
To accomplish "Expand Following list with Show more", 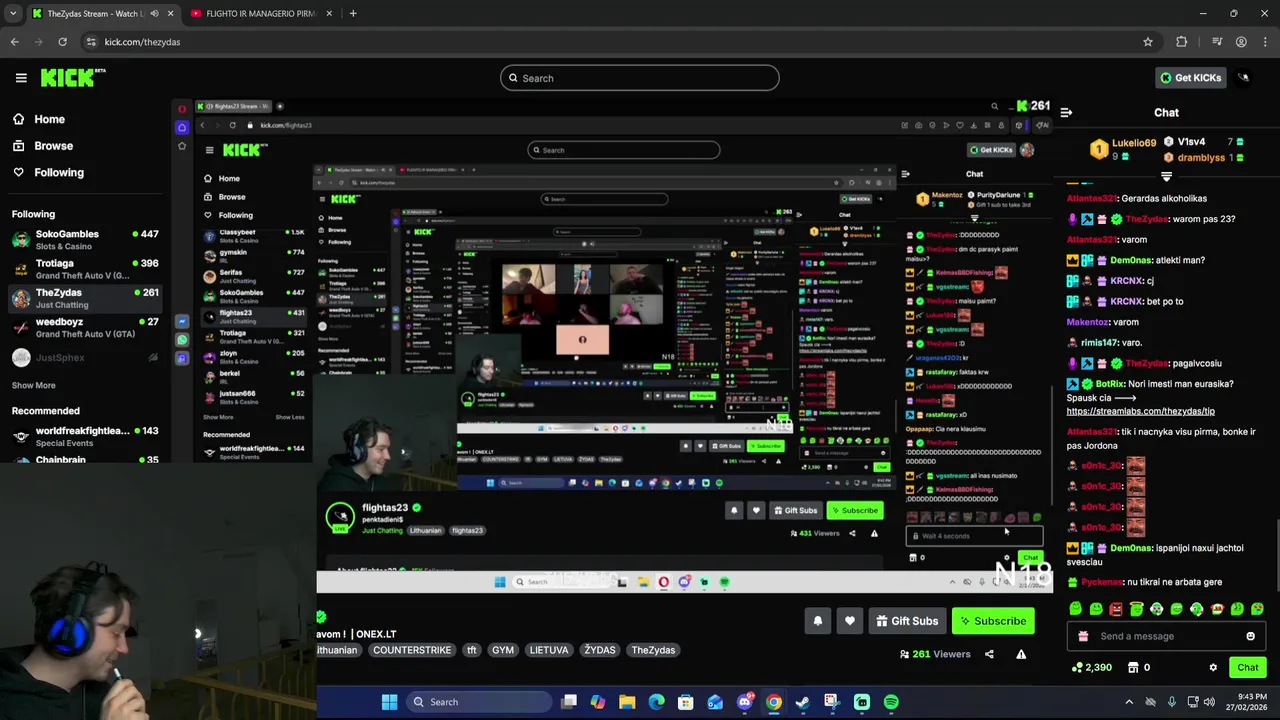I will click(33, 385).
